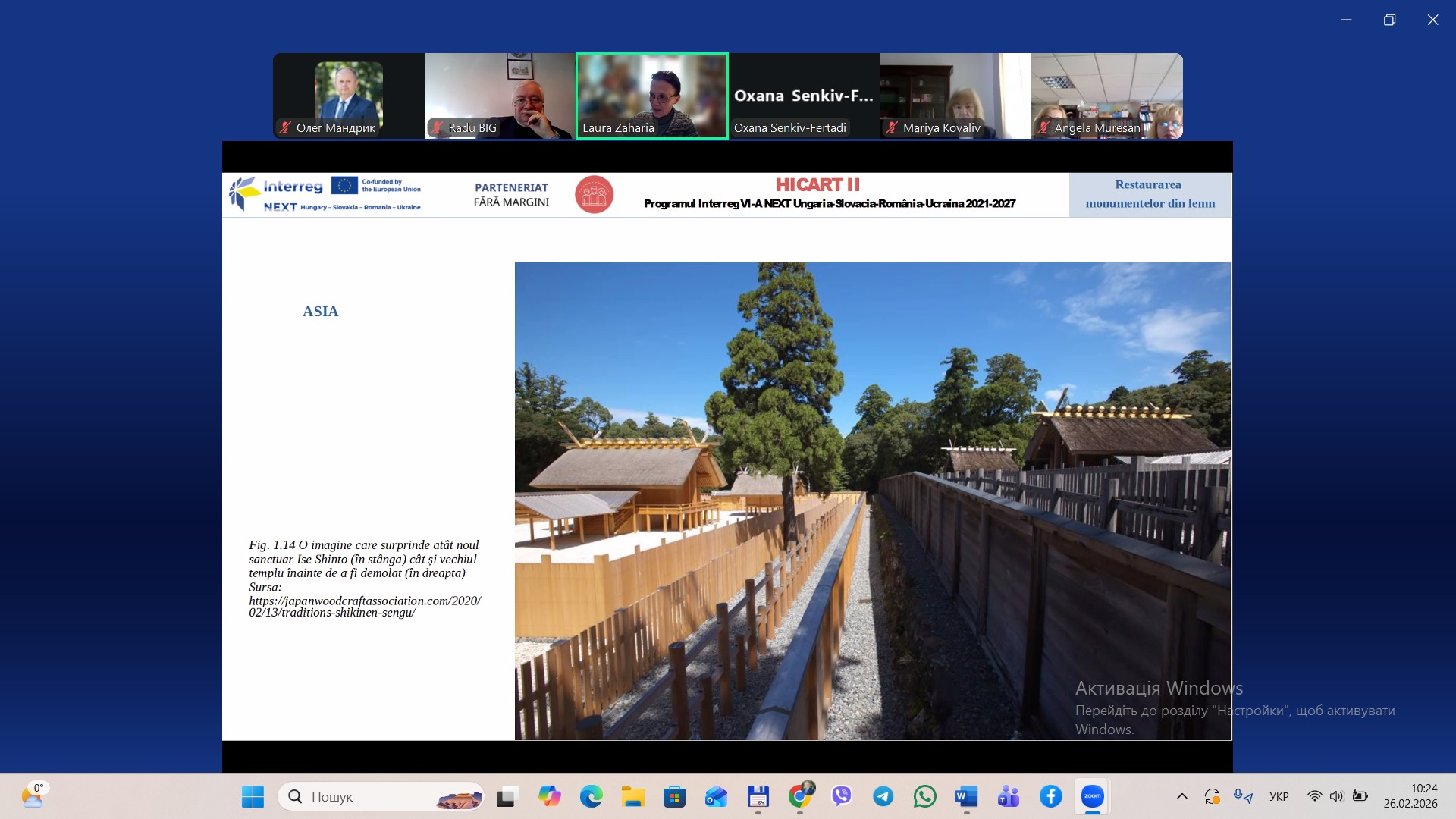Open Zoom app from taskbar
Image resolution: width=1456 pixels, height=819 pixels.
(x=1092, y=796)
